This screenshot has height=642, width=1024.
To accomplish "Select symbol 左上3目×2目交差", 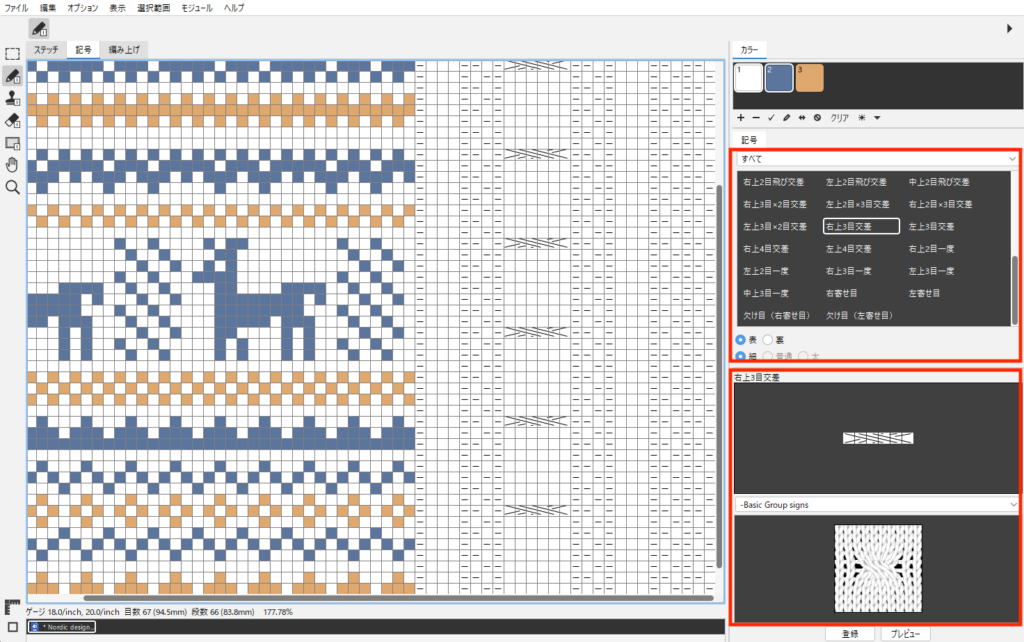I will (x=775, y=227).
